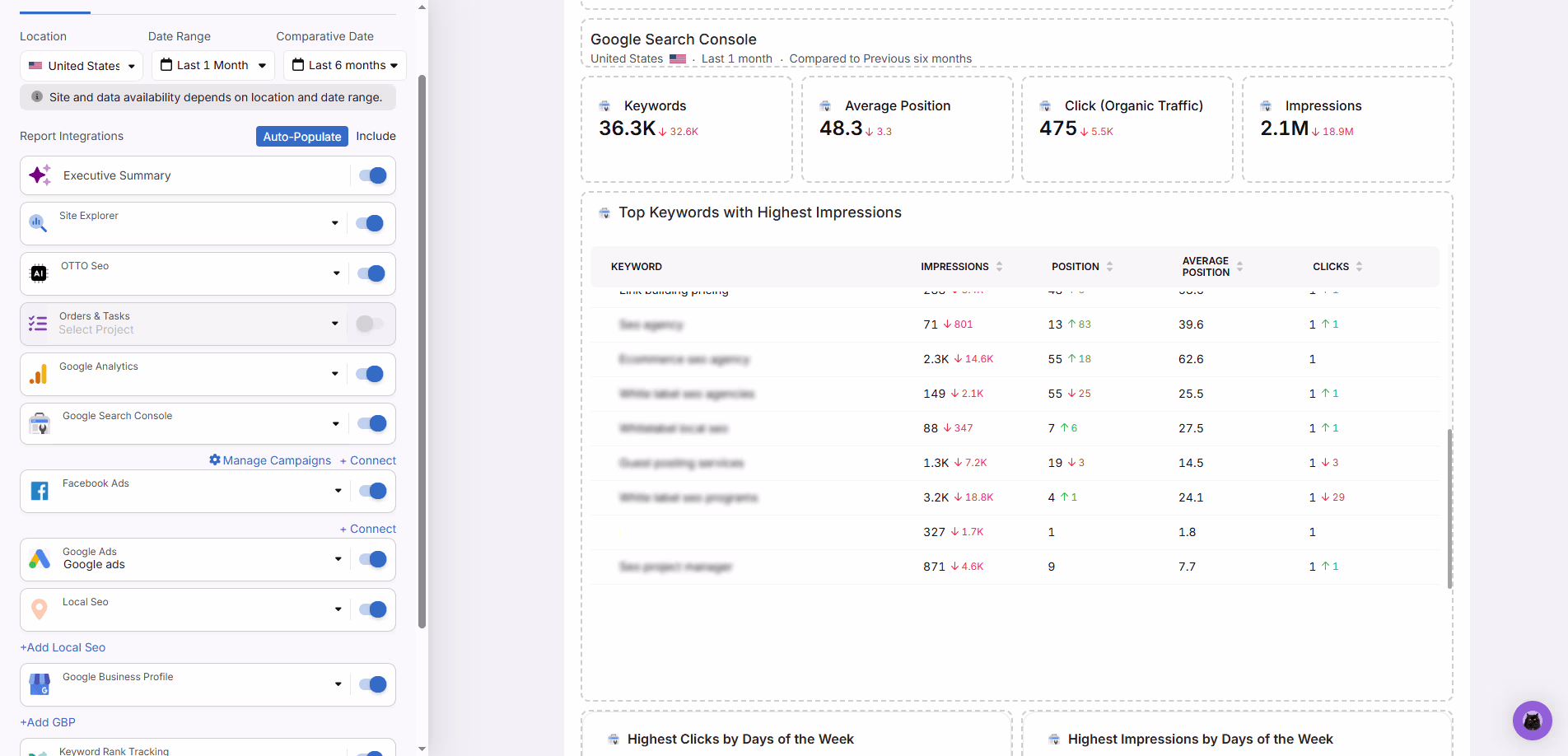Click the Google Analytics bar chart icon
This screenshot has width=1568, height=756.
[x=39, y=375]
